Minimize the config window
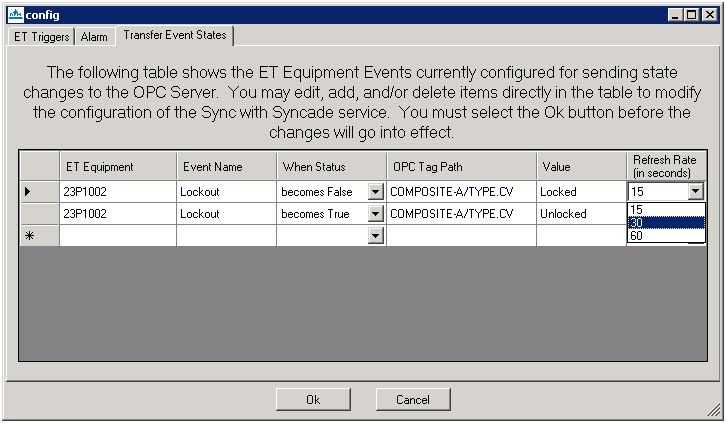The height and width of the screenshot is (423, 726). pos(675,15)
